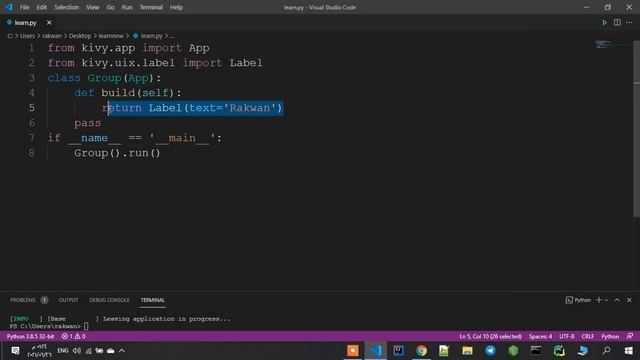Viewport: 640px width, 360px height.
Task: Open the OneDrive cloud tray icon
Action: (x=111, y=351)
